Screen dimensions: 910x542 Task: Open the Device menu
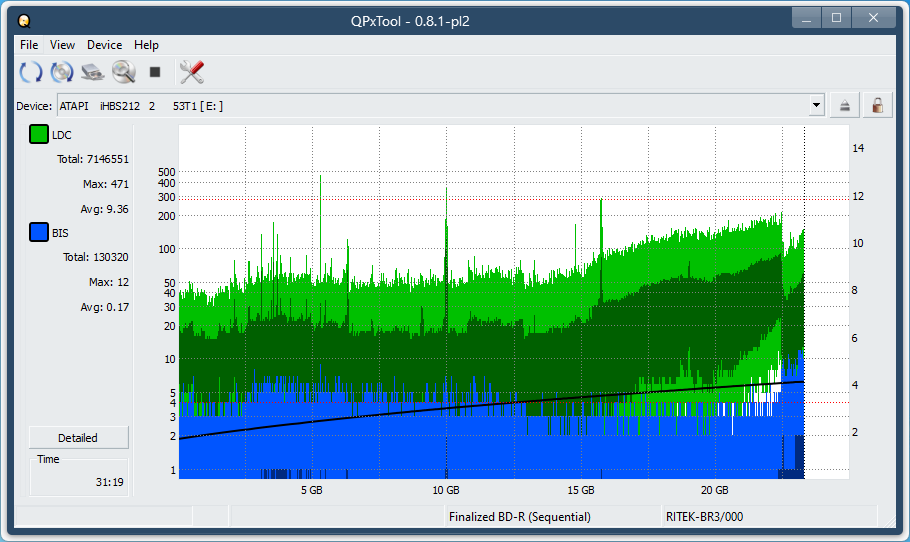[104, 45]
